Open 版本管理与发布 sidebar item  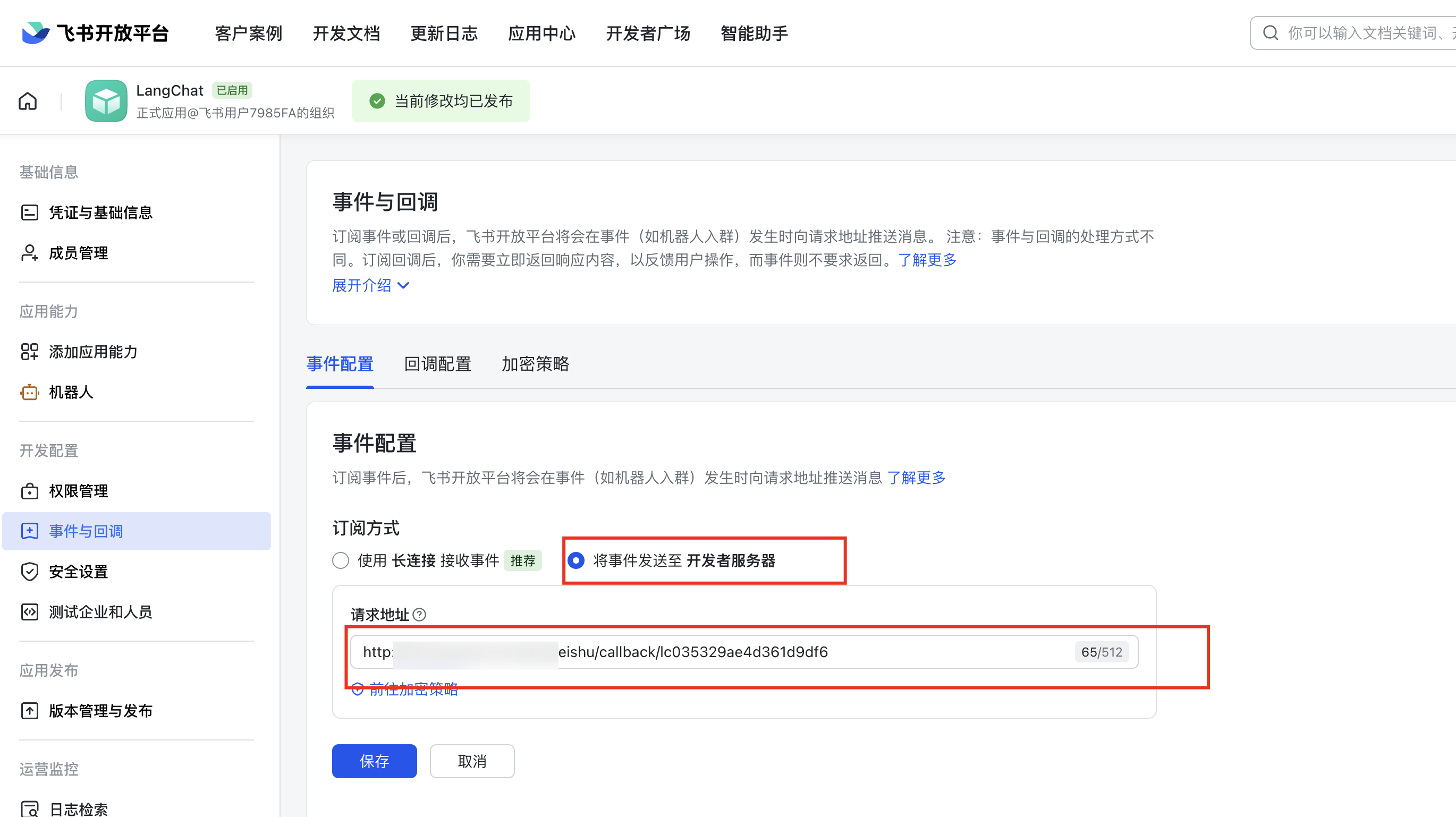click(100, 711)
